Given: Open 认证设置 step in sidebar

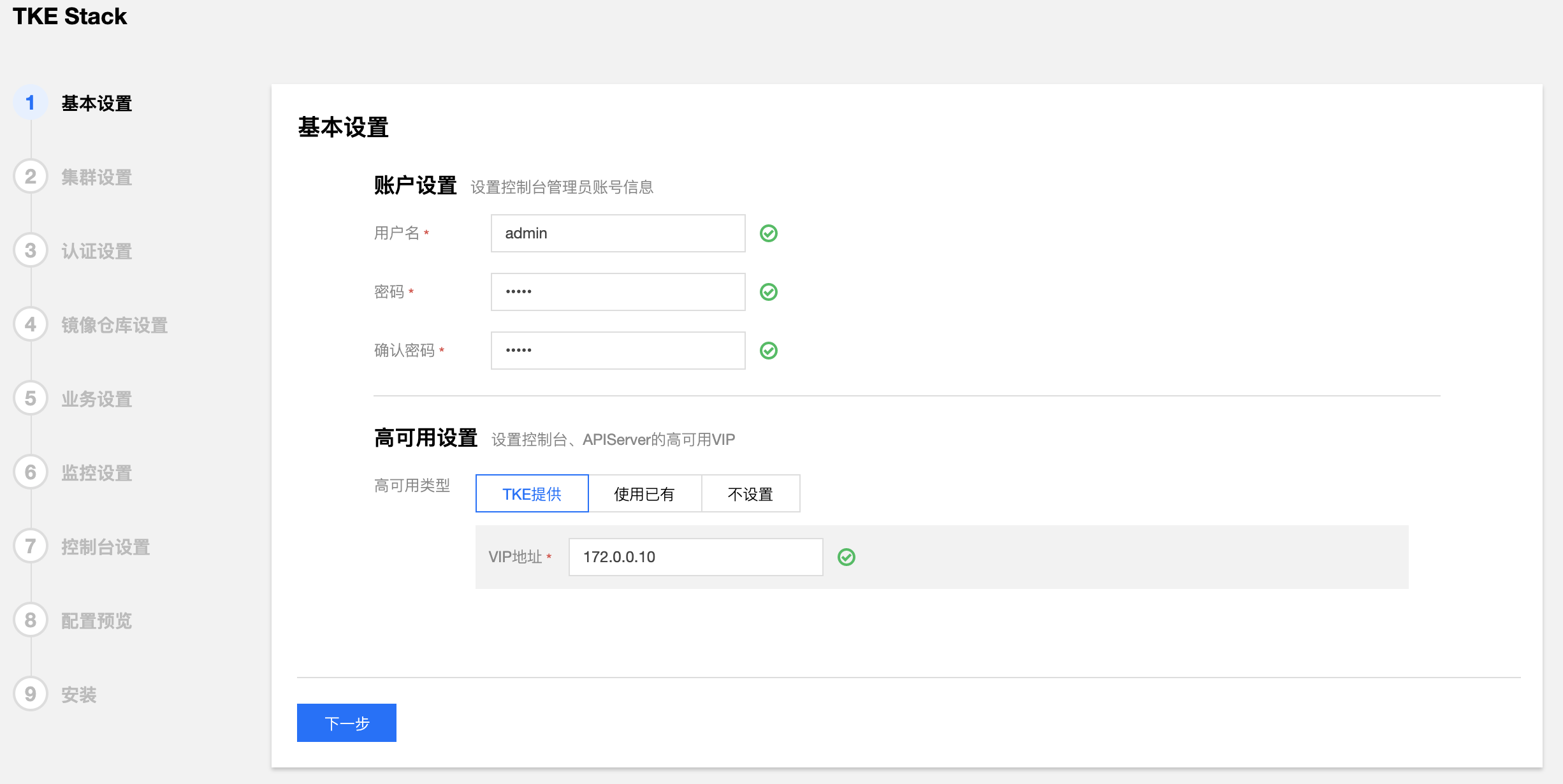Looking at the screenshot, I should (x=97, y=251).
